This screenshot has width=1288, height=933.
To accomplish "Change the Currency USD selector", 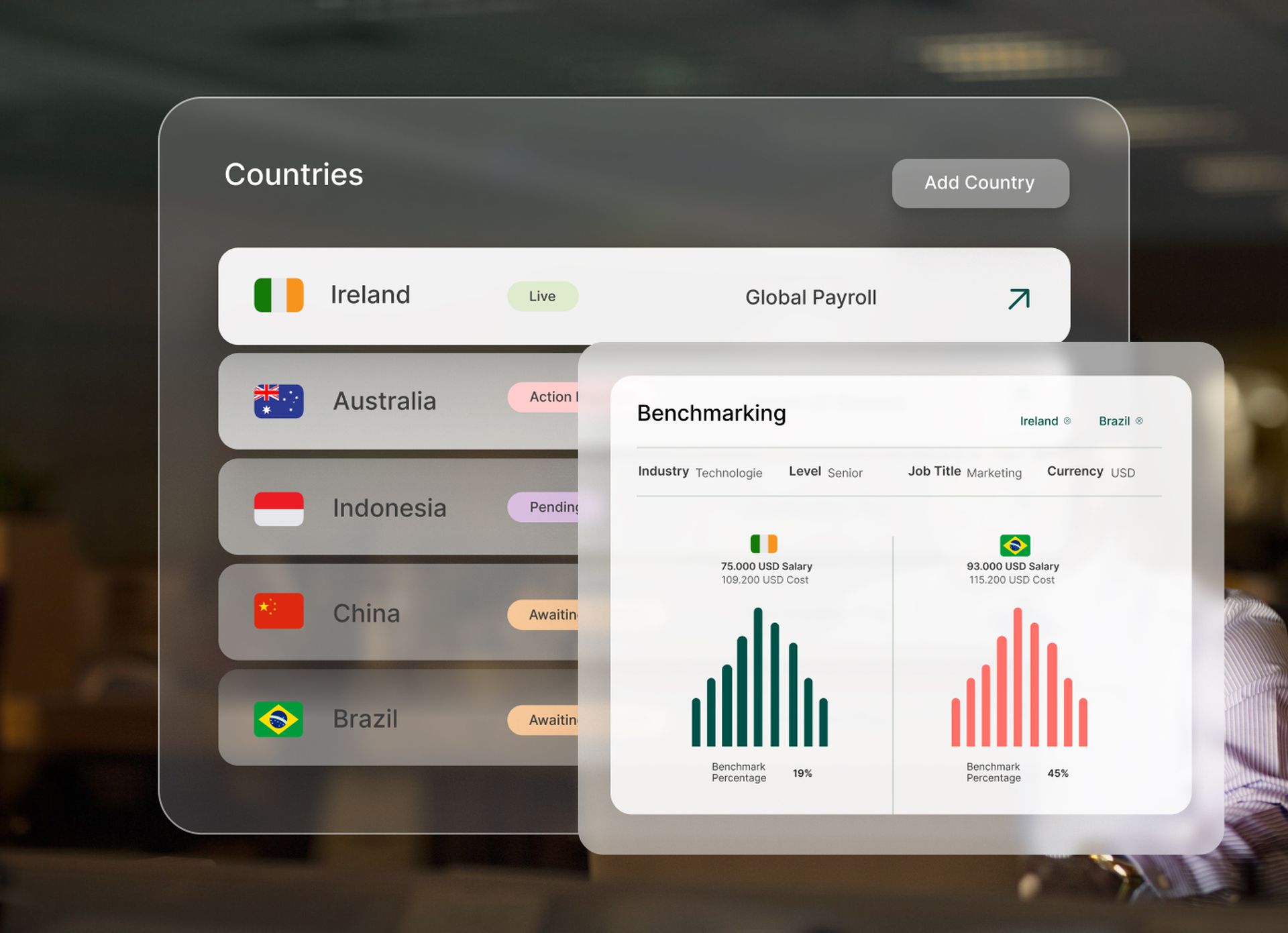I will click(x=1122, y=473).
